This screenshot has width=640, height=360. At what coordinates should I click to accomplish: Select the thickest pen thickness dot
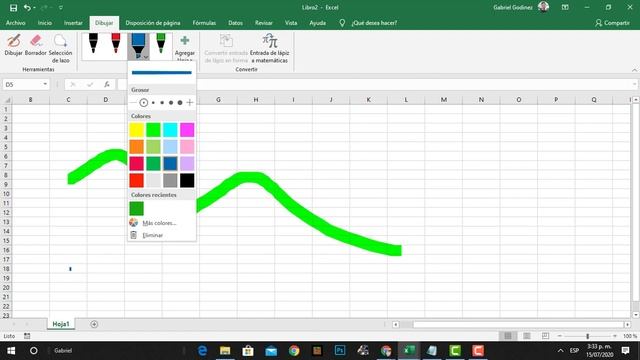point(180,102)
